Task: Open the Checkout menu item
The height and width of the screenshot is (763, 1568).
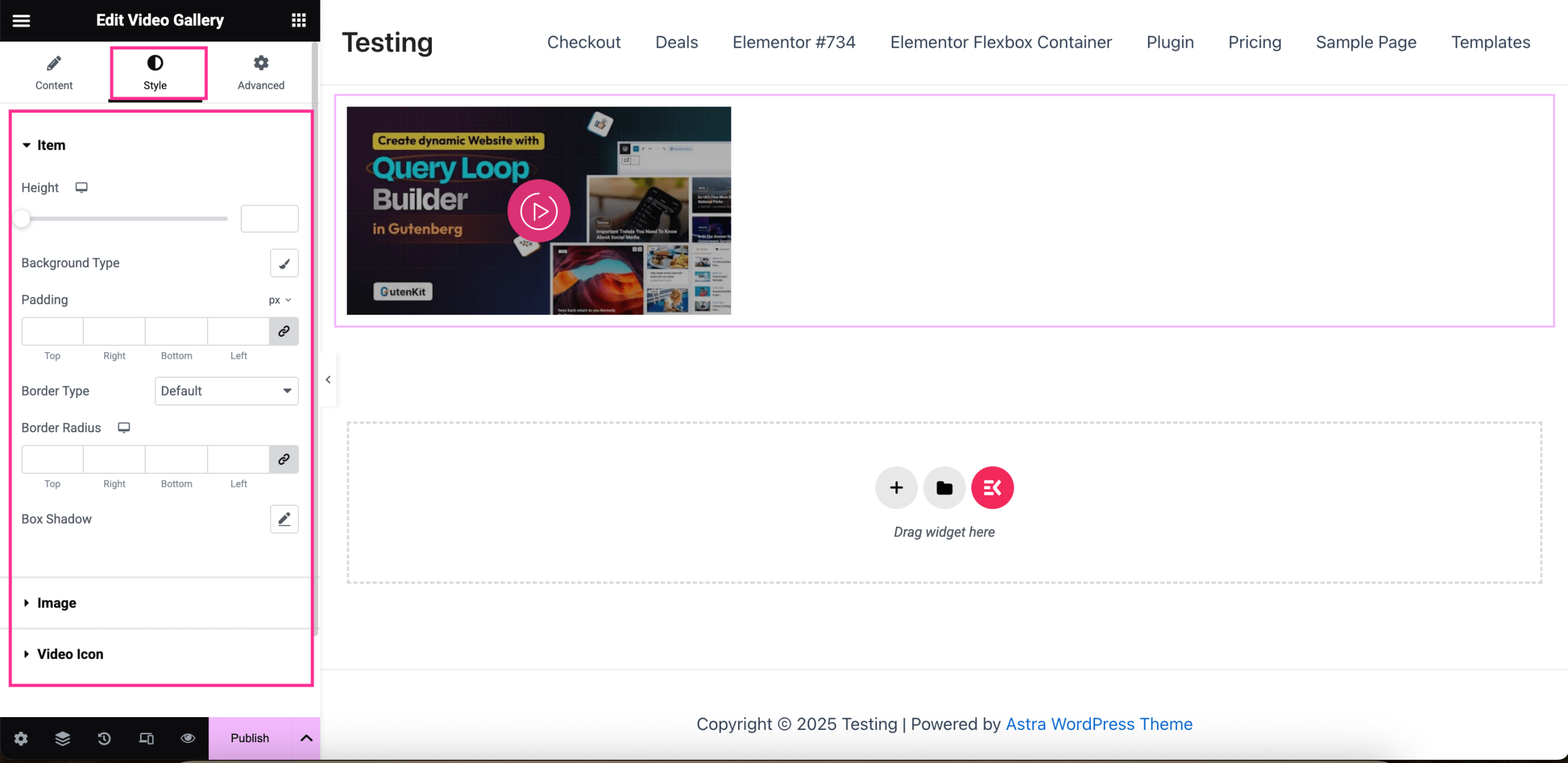Action: 584,42
